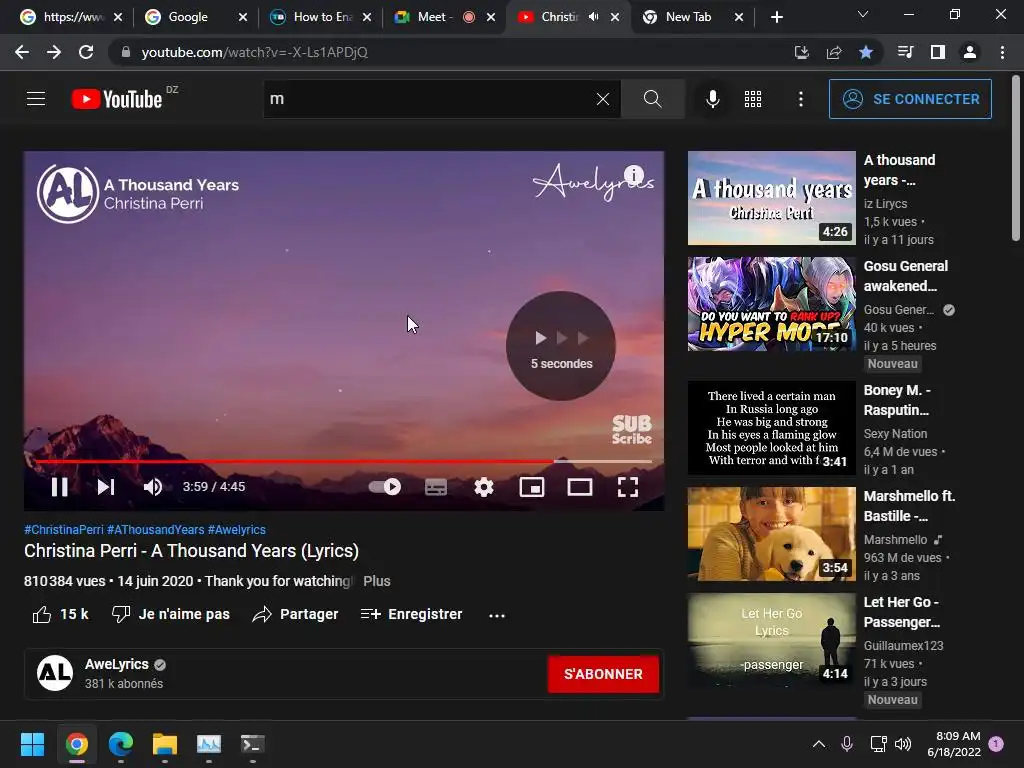Enter full screen mode
The image size is (1024, 768).
point(628,487)
